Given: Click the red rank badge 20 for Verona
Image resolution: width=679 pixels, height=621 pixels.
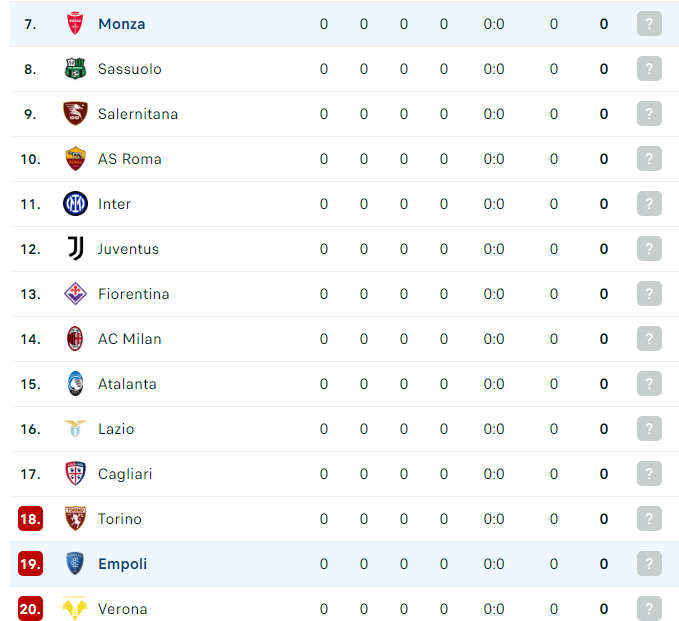Looking at the screenshot, I should pyautogui.click(x=30, y=609).
